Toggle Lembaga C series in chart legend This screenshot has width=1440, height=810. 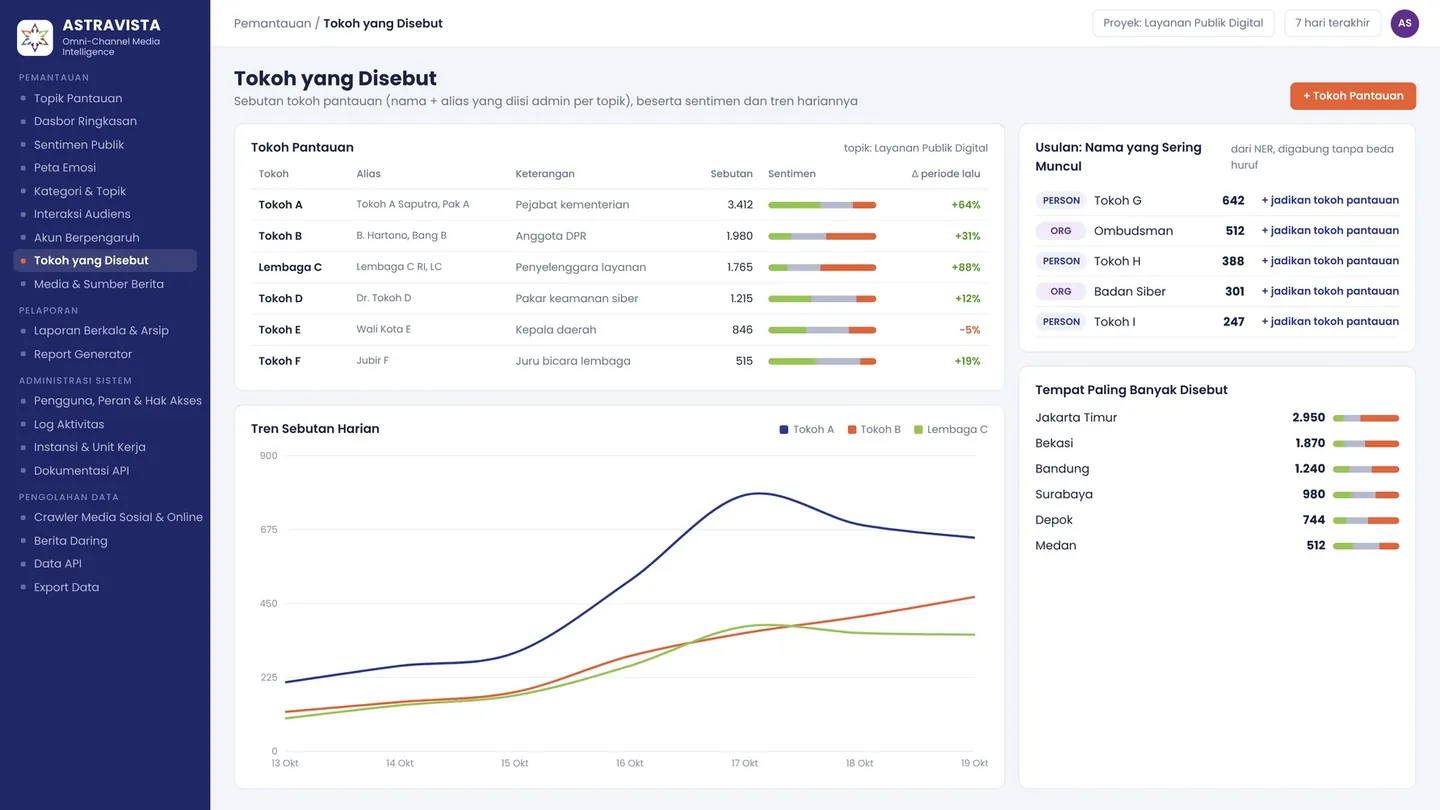pos(950,430)
